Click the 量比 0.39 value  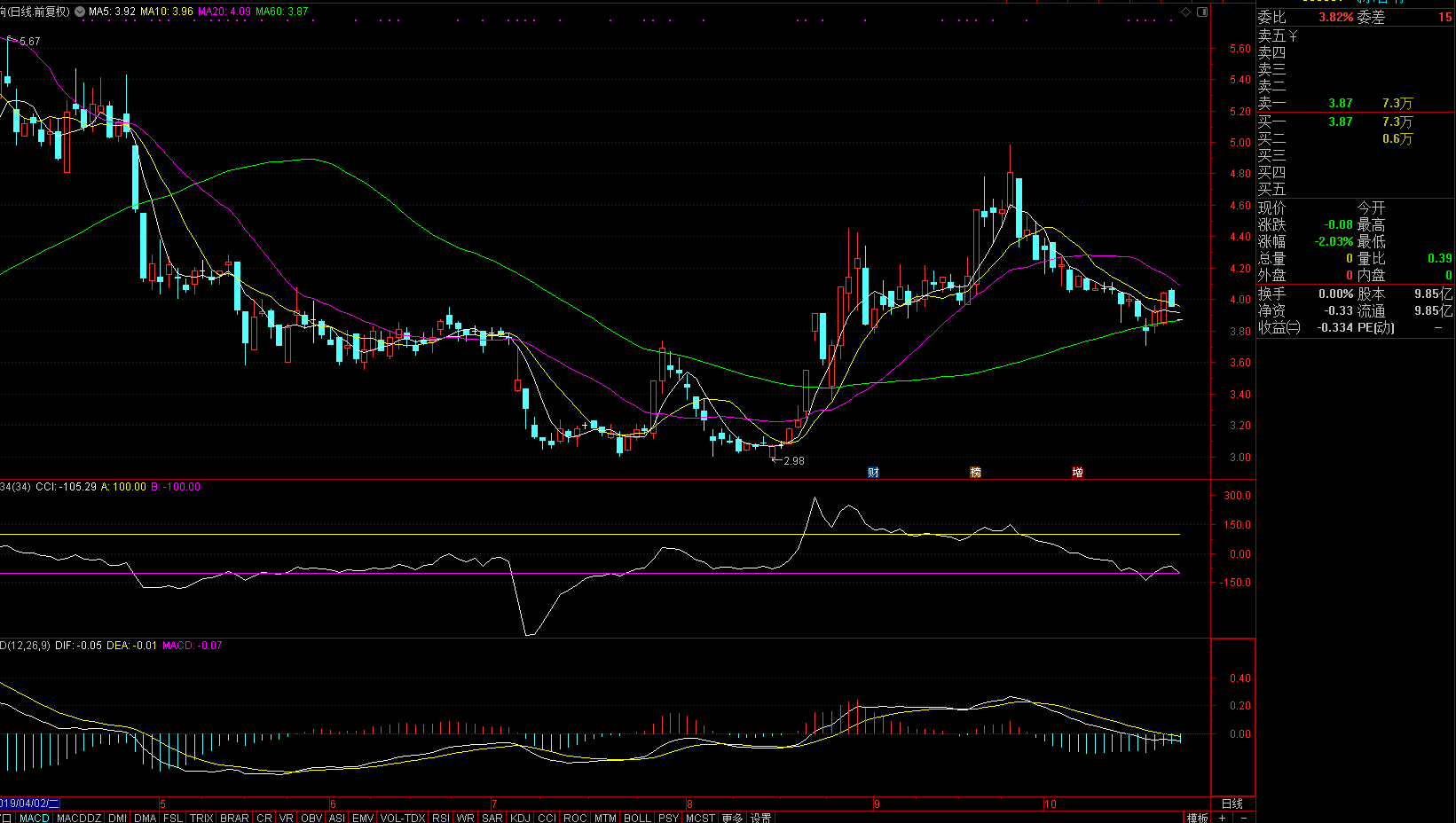1440,259
